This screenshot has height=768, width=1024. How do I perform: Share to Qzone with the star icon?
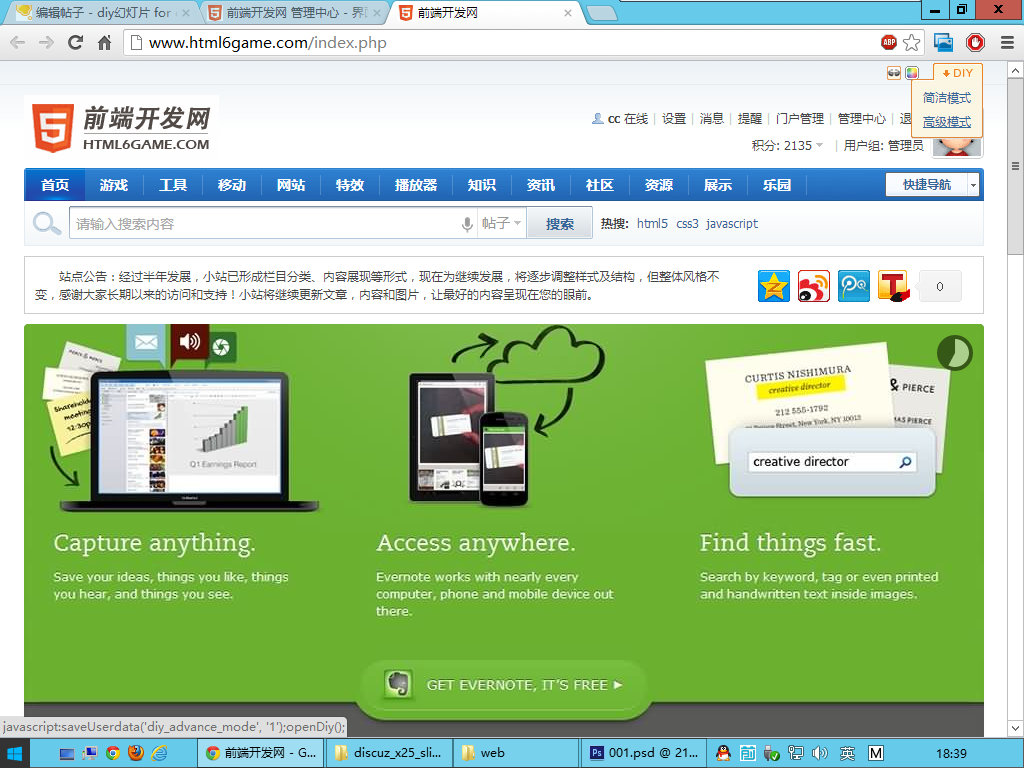point(774,286)
